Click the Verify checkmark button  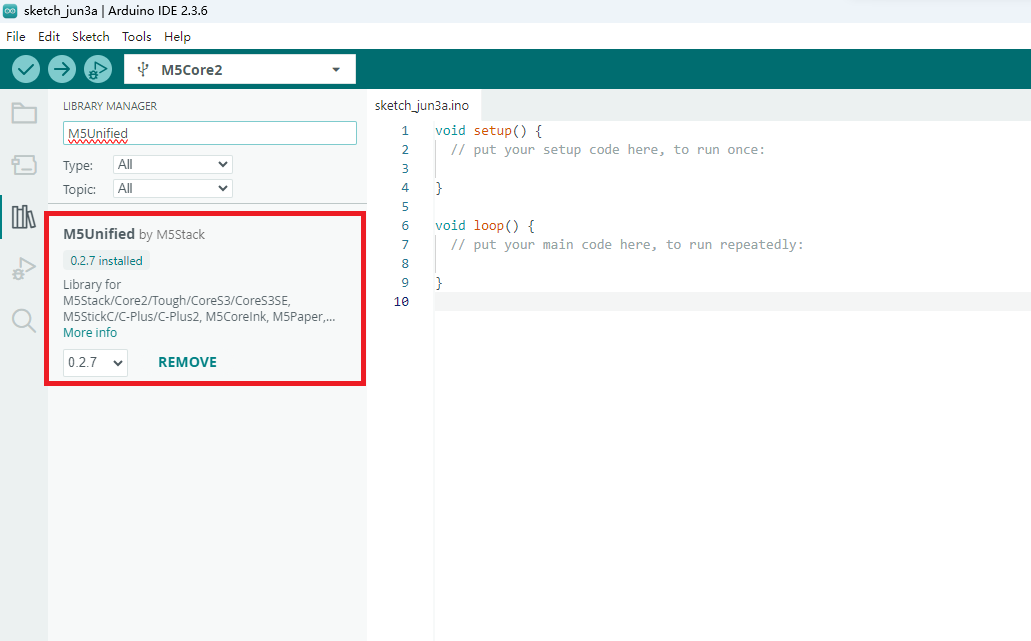click(x=26, y=69)
